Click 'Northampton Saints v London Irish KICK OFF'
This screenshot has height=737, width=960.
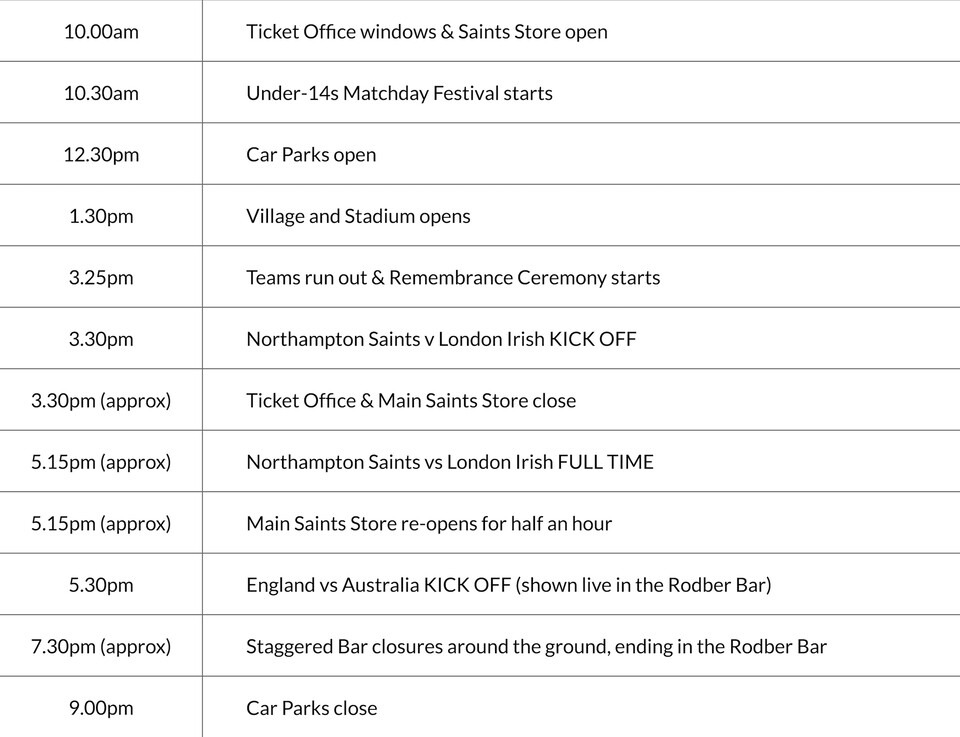441,339
